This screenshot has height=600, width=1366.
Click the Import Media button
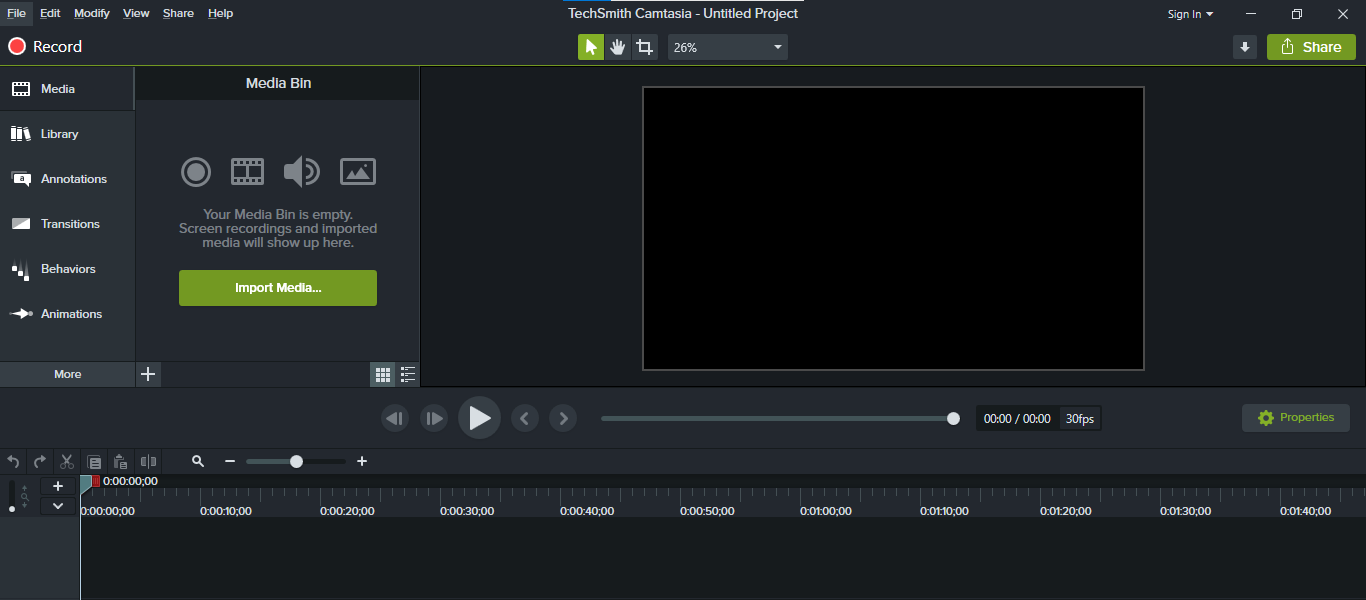278,288
